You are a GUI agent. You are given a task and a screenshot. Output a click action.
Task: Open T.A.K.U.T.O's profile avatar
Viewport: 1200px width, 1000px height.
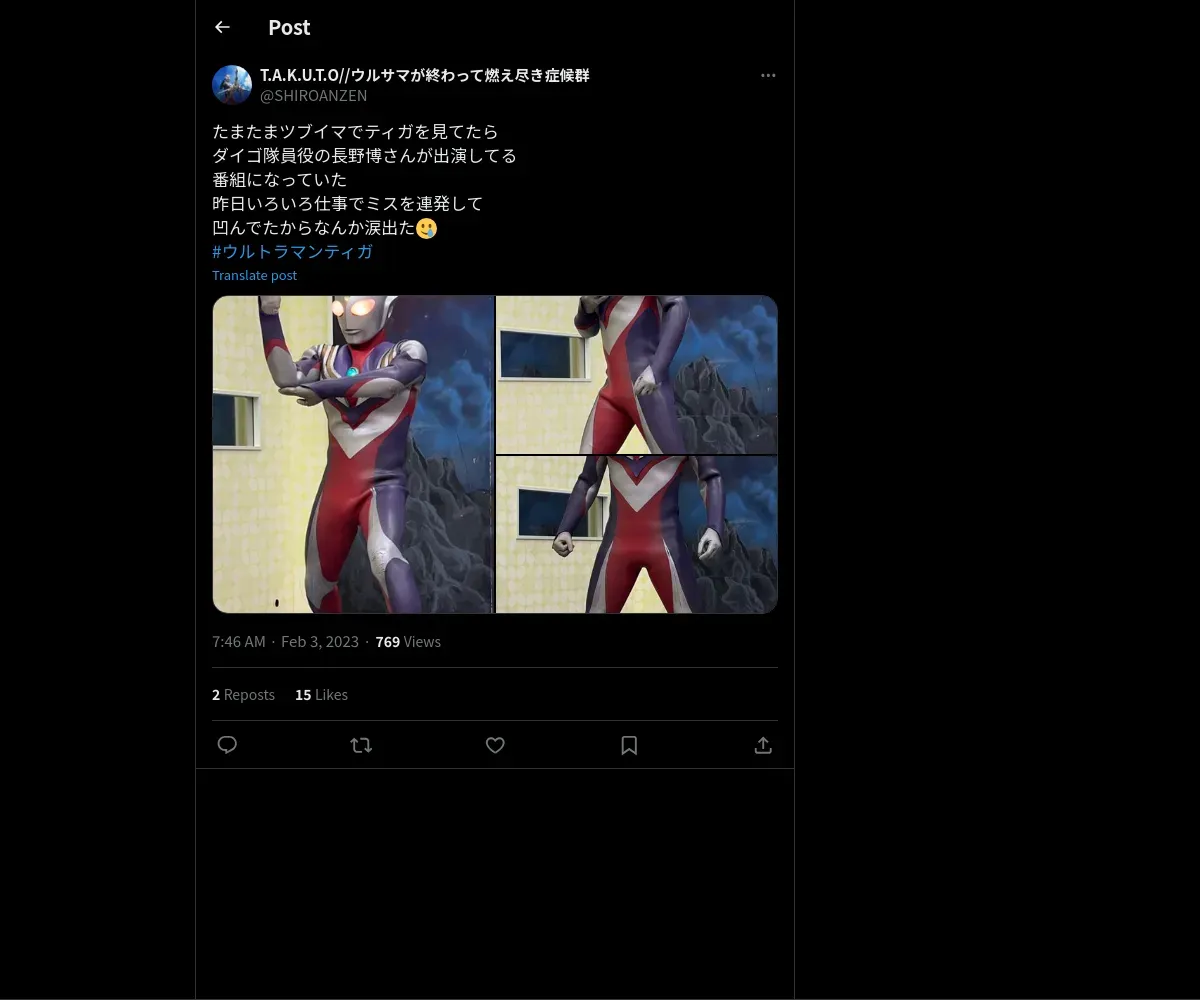232,85
